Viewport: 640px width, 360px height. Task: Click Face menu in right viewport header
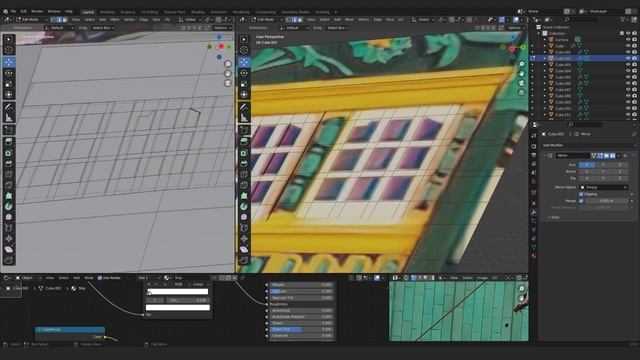click(x=390, y=20)
